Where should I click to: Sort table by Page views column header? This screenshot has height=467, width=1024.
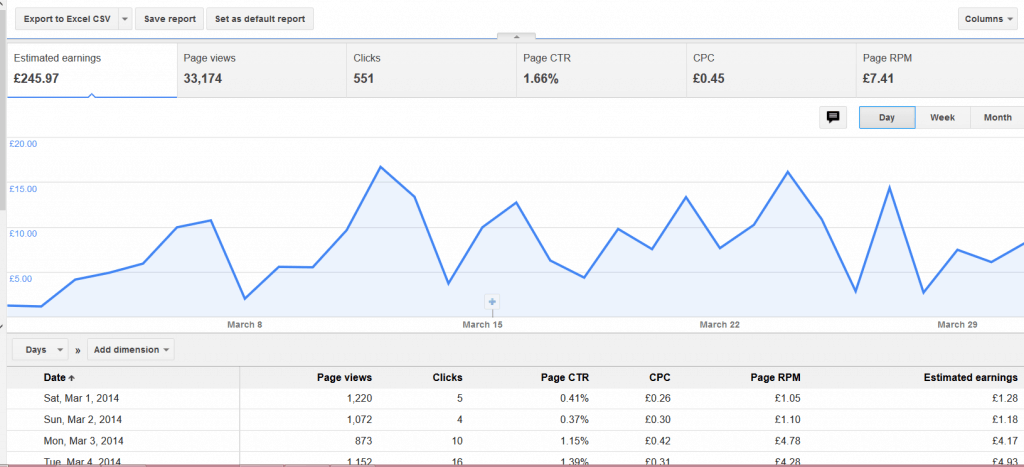pos(344,378)
